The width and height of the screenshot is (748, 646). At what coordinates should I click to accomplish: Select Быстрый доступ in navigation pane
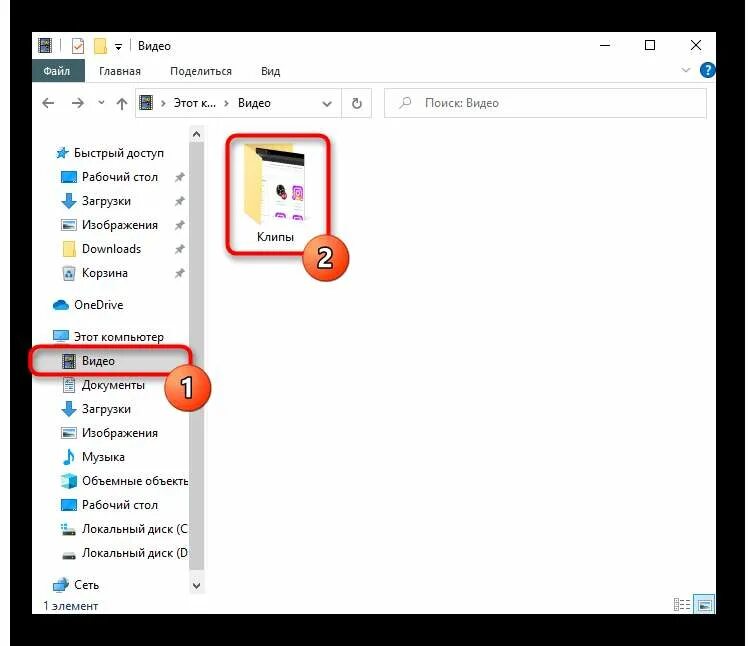(x=118, y=153)
